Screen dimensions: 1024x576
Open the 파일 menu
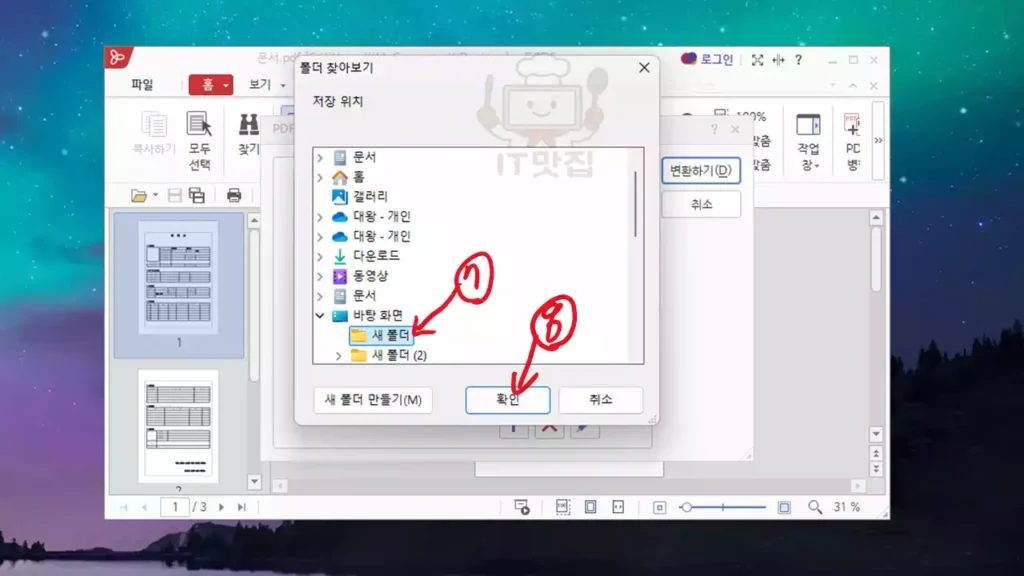point(143,85)
